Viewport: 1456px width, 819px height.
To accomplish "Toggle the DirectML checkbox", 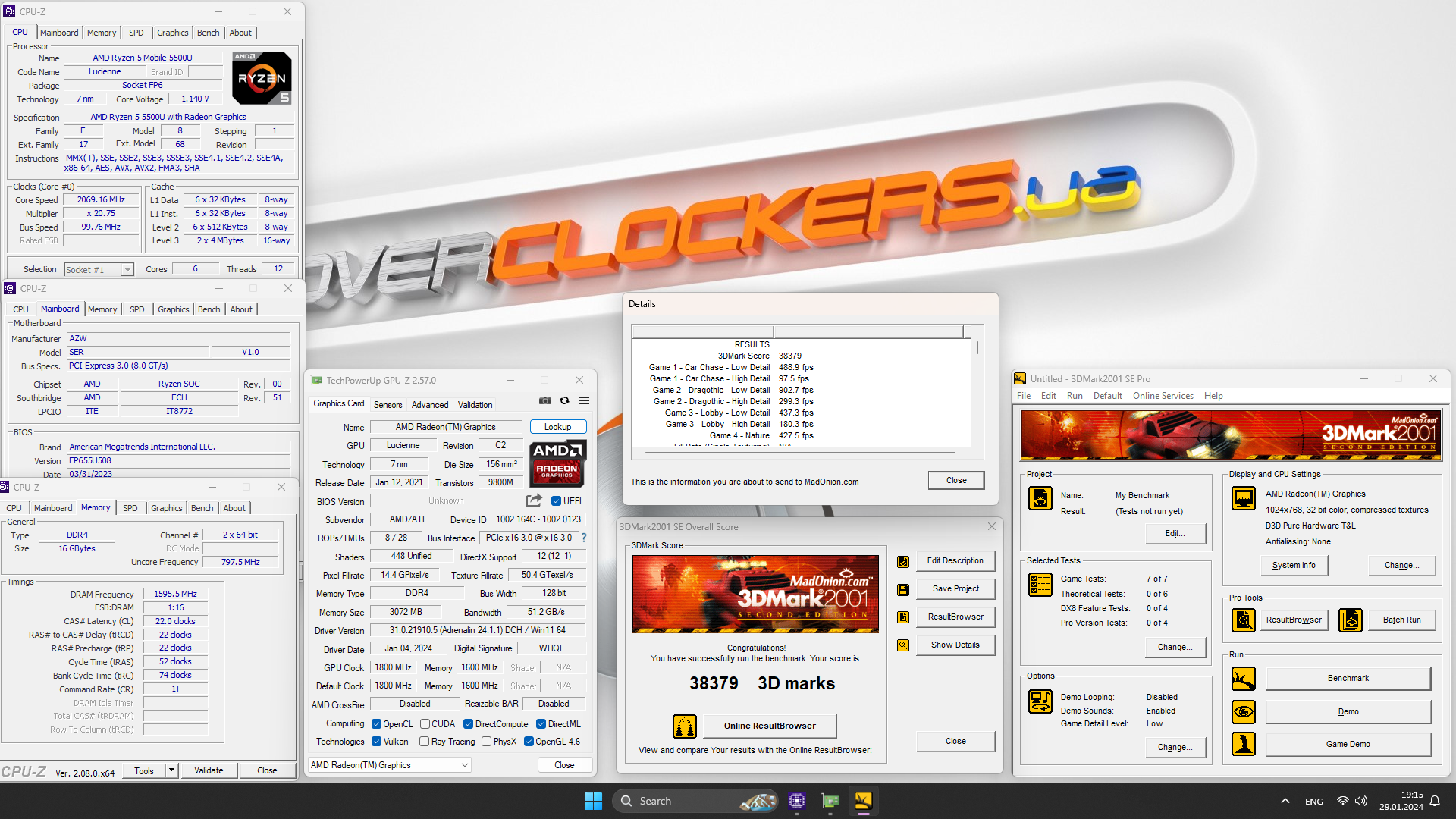I will tap(541, 724).
